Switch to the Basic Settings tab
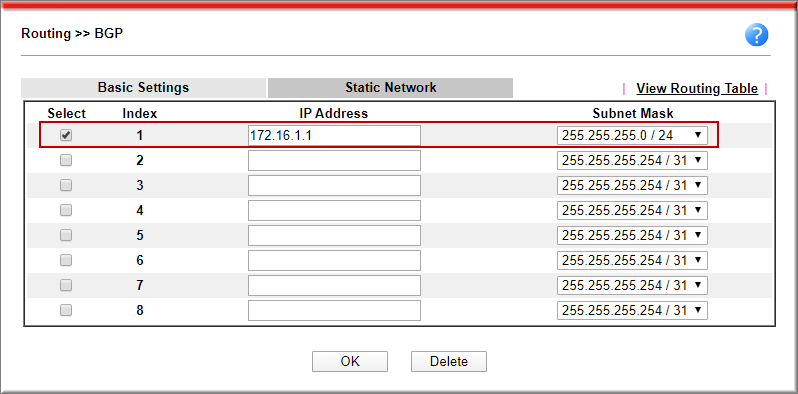798x394 pixels. pyautogui.click(x=143, y=88)
